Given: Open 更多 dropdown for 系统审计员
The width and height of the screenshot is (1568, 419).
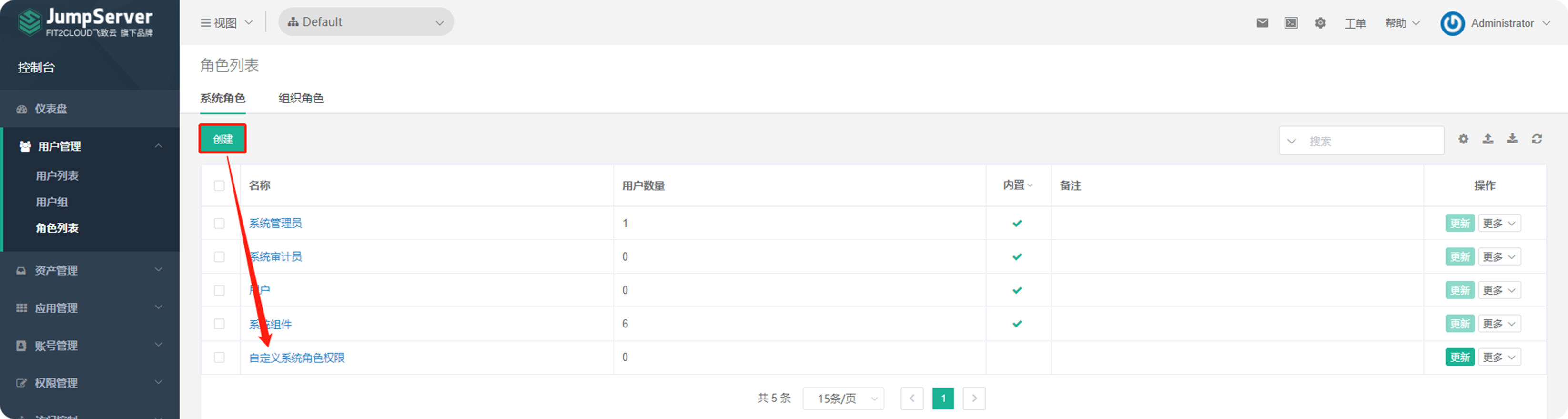Looking at the screenshot, I should point(1500,257).
